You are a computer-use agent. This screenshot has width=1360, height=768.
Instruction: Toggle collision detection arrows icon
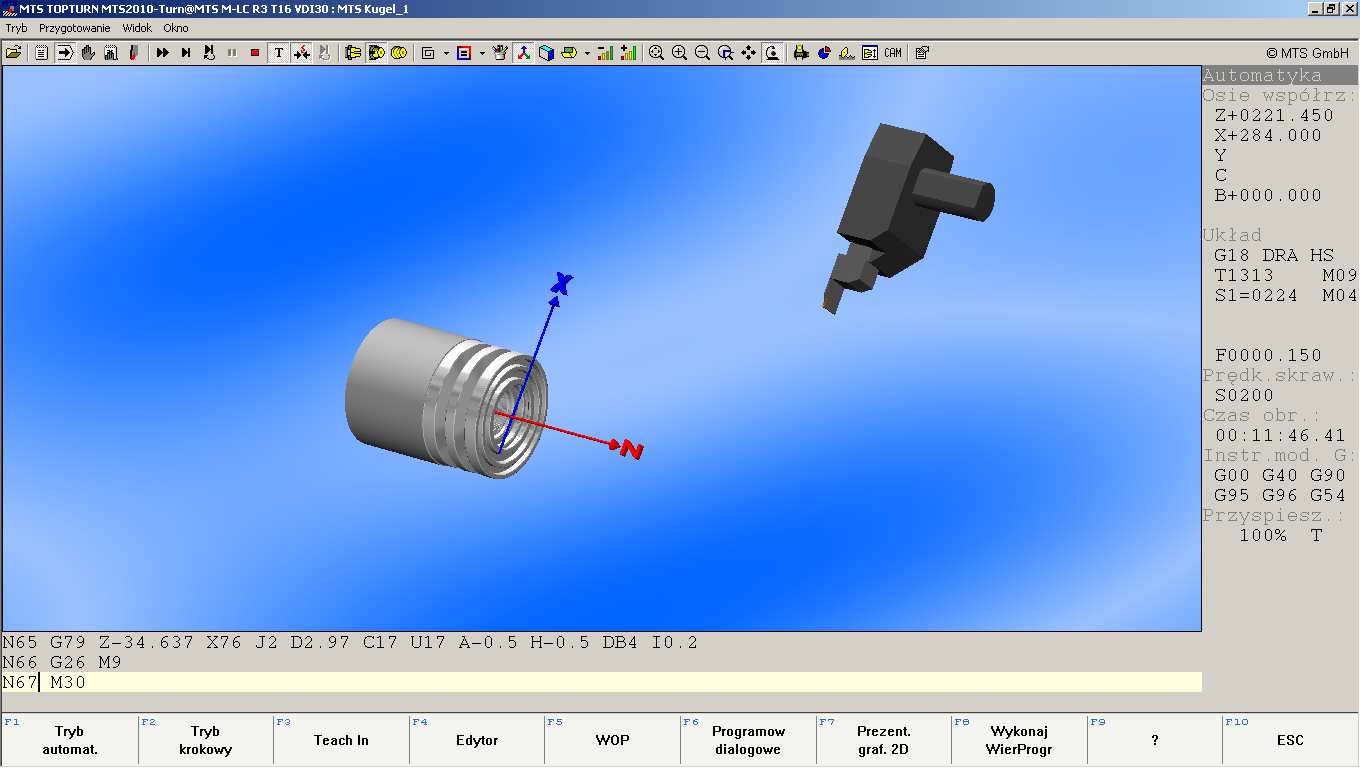[301, 53]
